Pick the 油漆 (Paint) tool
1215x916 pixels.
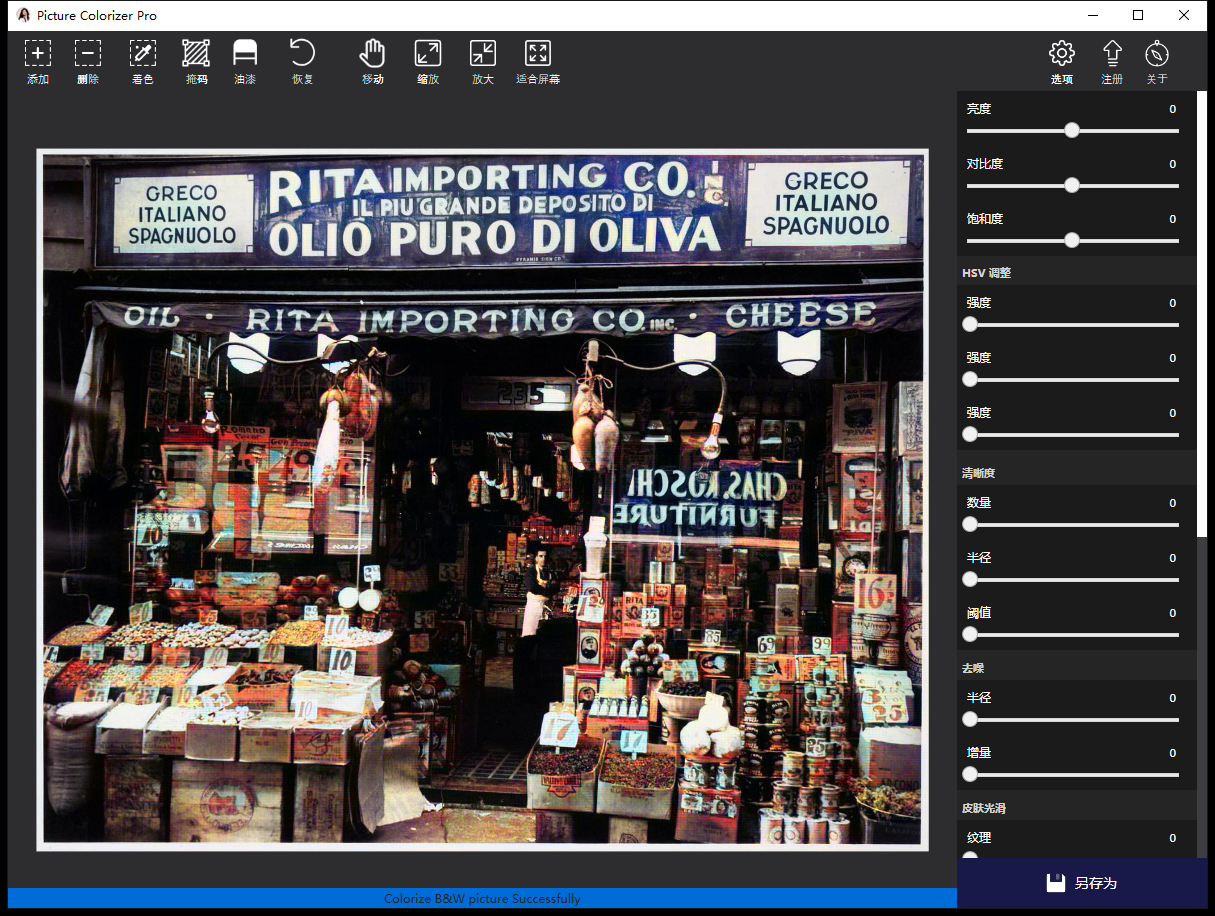click(x=245, y=54)
